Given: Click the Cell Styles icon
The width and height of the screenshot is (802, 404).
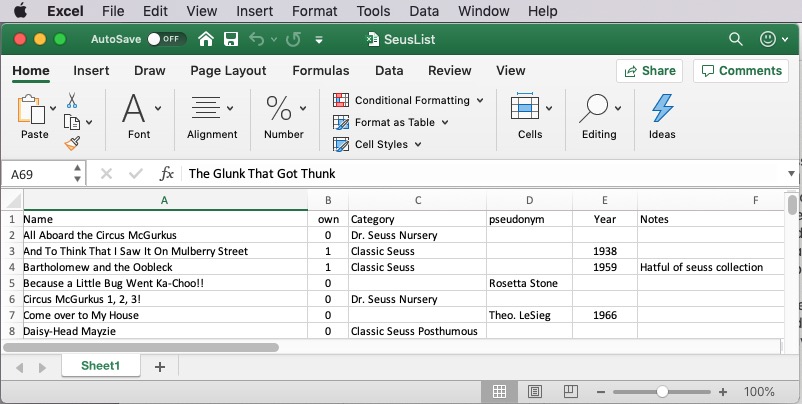Looking at the screenshot, I should pos(341,144).
